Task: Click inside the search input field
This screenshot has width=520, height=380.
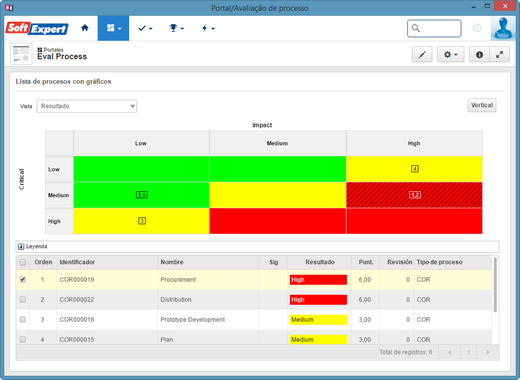Action: click(434, 28)
